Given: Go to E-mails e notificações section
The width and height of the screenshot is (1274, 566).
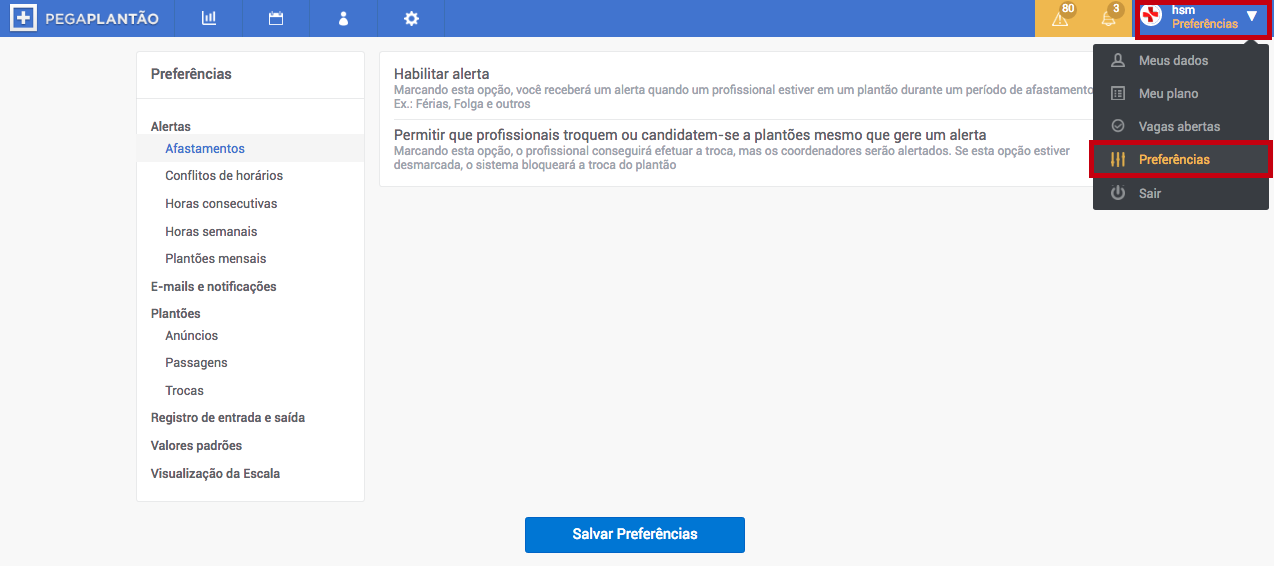Looking at the screenshot, I should click(214, 287).
